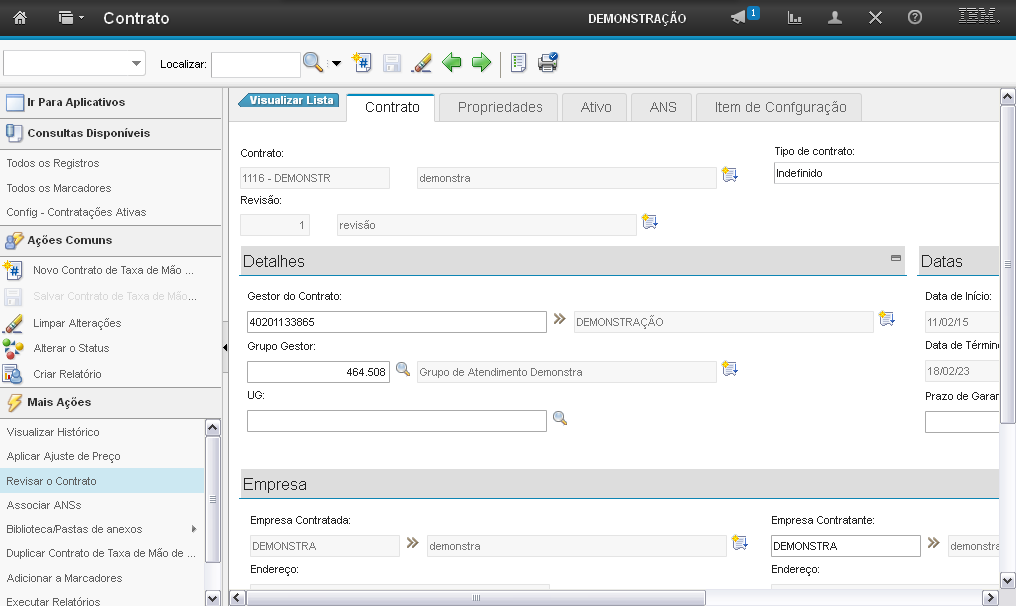The image size is (1016, 607).
Task: Expand Biblioteca/Pastas de anexos submenu
Action: (x=193, y=529)
